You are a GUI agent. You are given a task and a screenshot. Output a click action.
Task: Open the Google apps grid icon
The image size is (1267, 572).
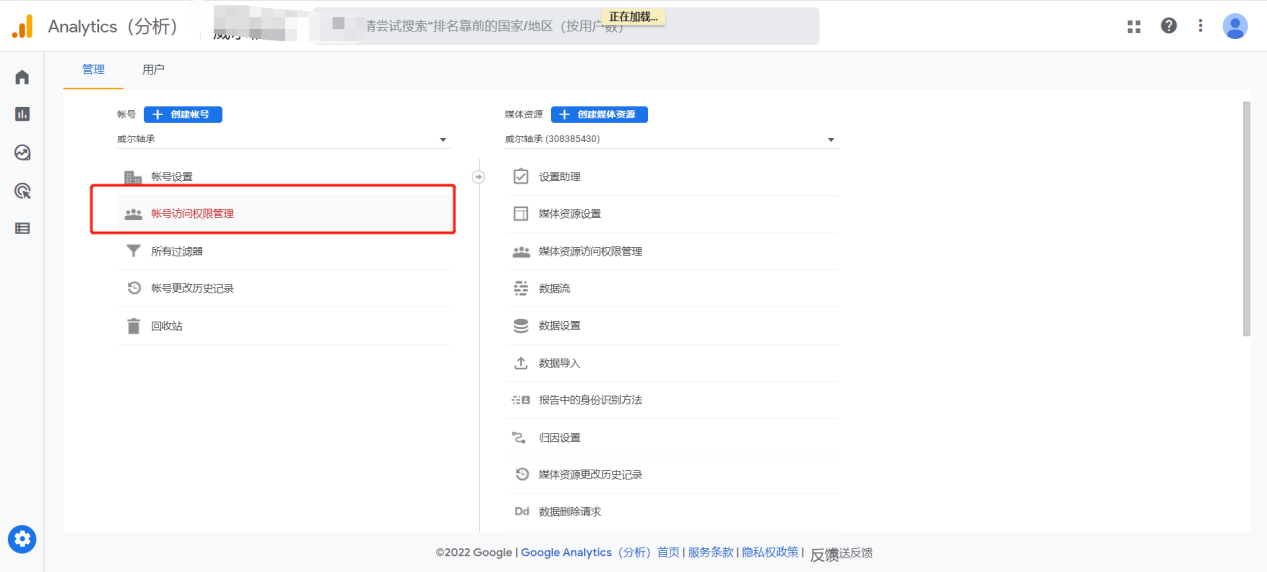point(1134,26)
